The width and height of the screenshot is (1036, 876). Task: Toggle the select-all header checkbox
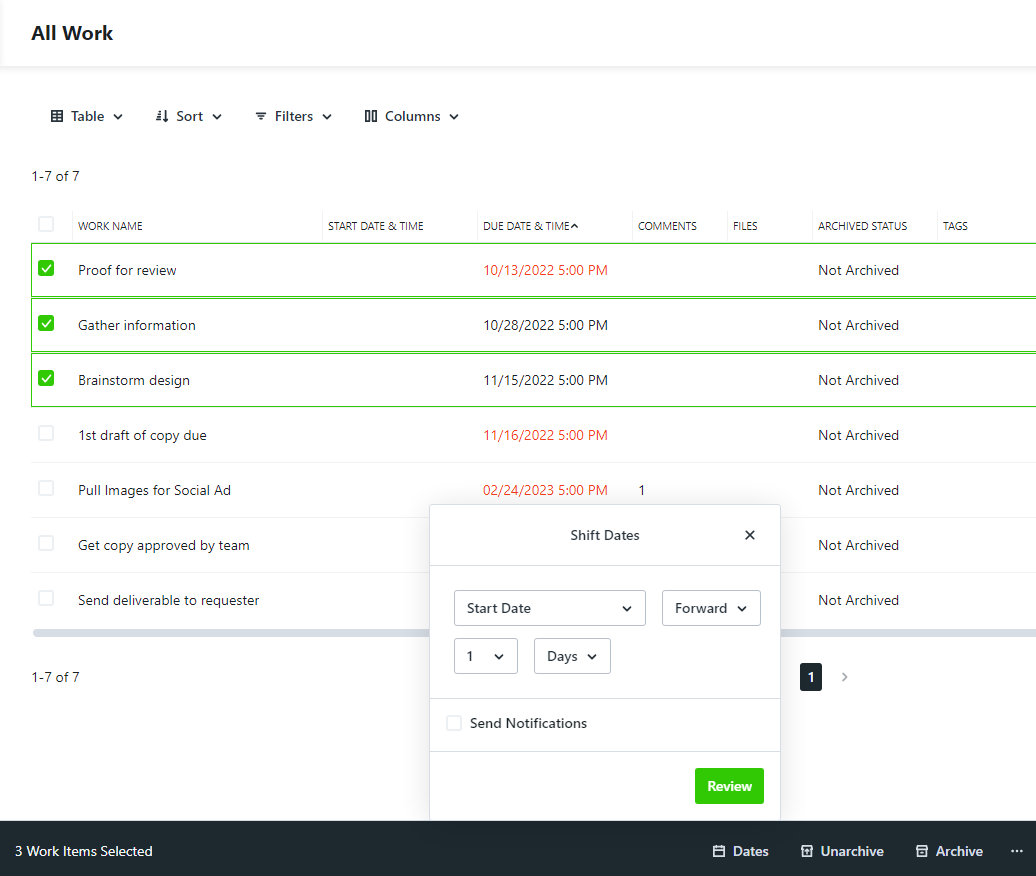click(x=46, y=224)
